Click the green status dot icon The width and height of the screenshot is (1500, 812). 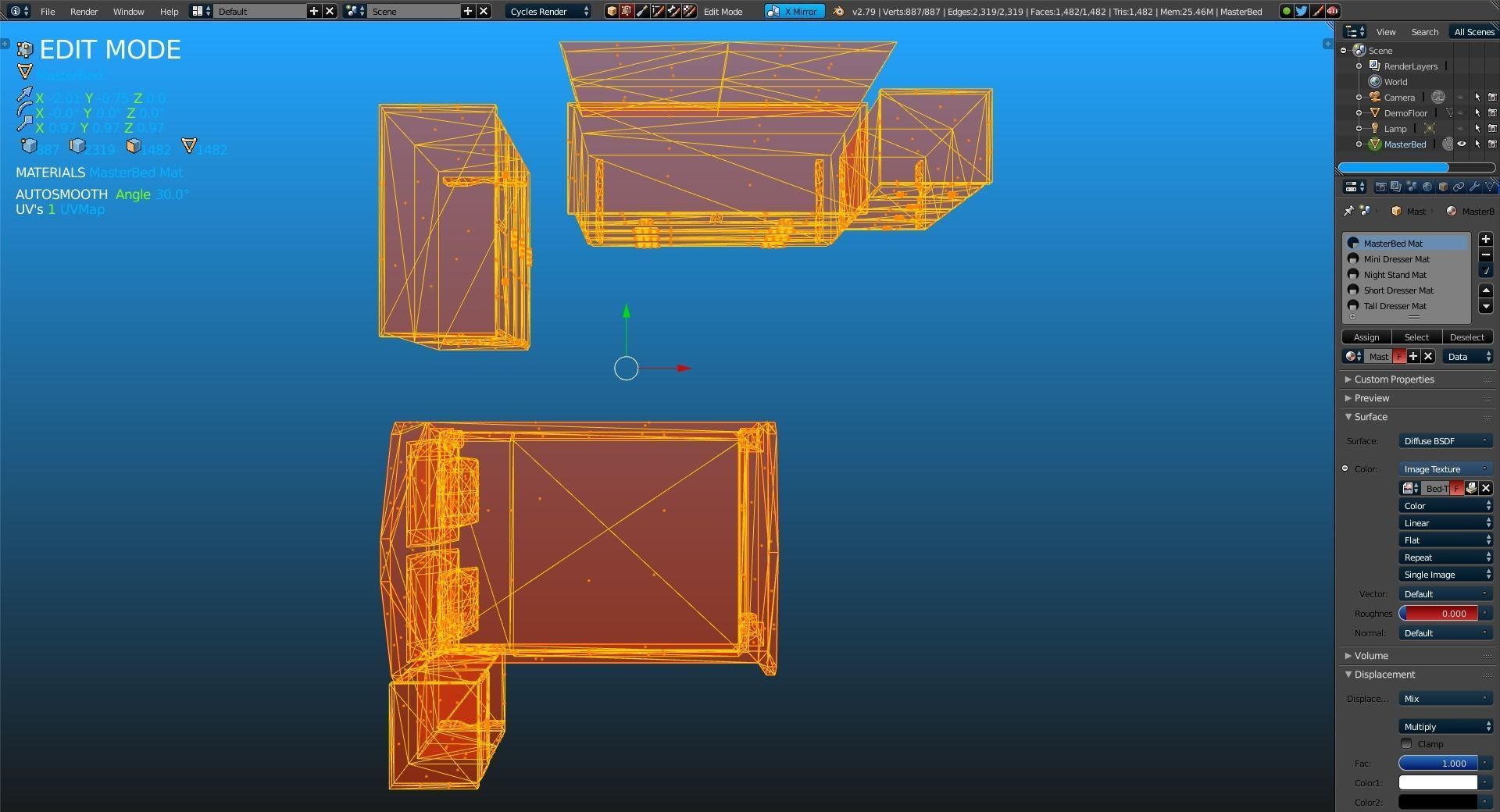pos(1286,11)
